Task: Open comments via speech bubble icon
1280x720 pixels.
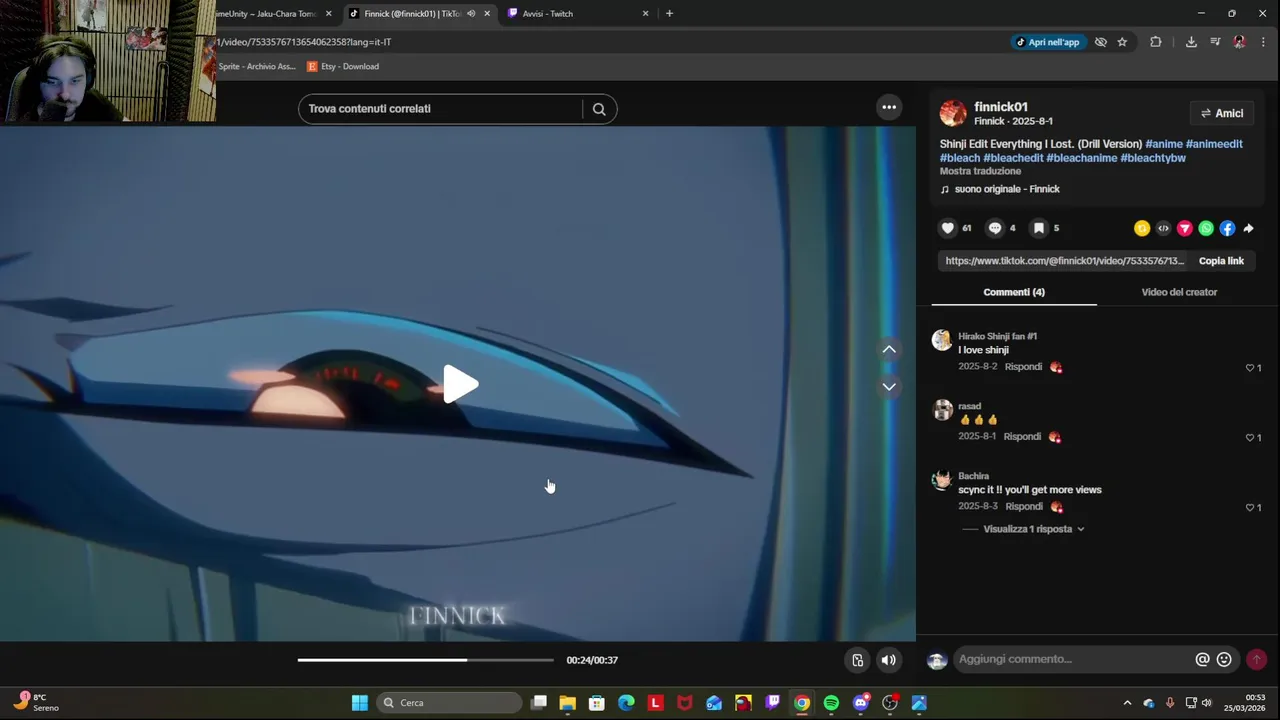Action: [x=995, y=228]
